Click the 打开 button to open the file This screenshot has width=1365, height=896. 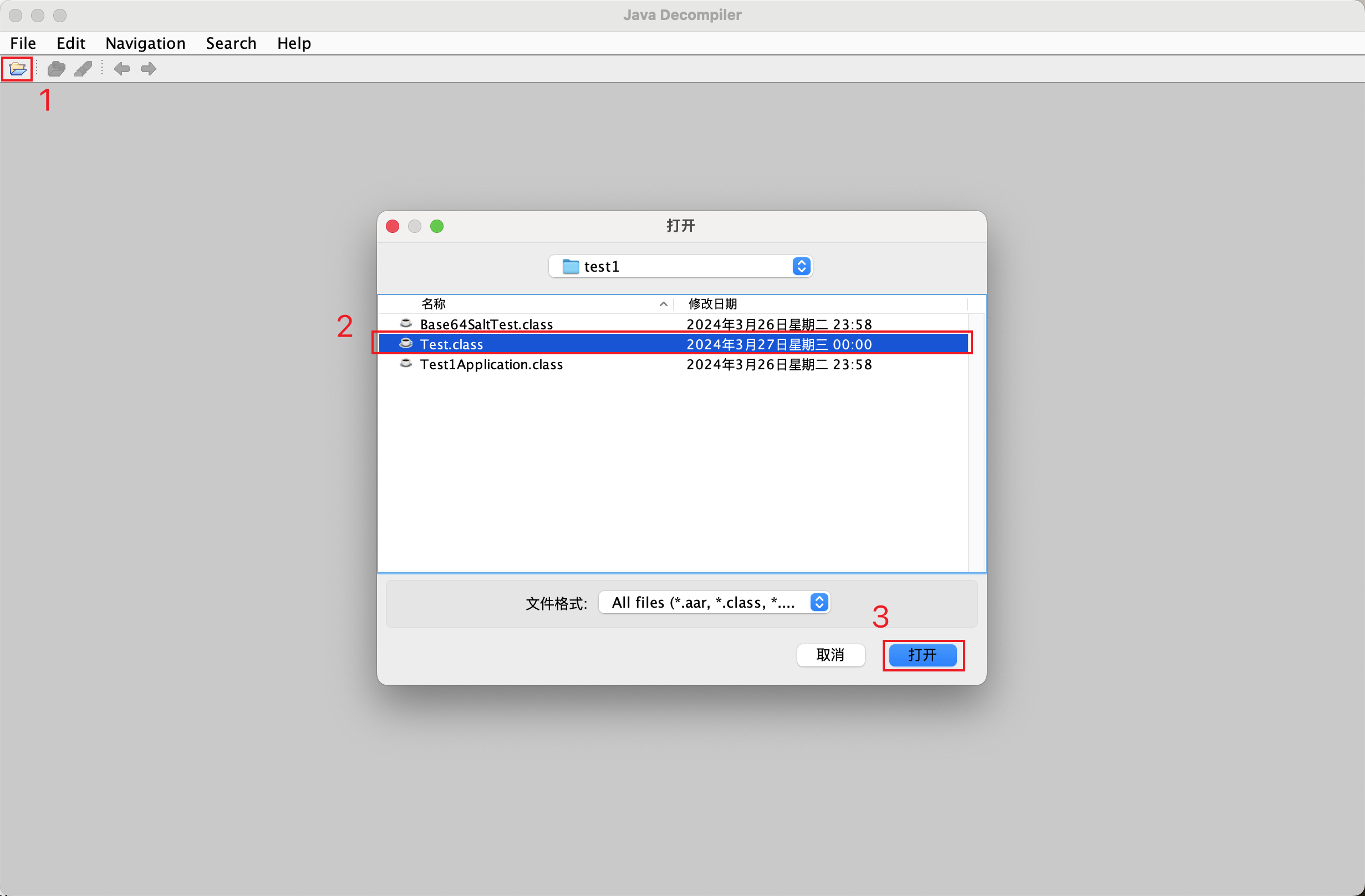click(923, 655)
